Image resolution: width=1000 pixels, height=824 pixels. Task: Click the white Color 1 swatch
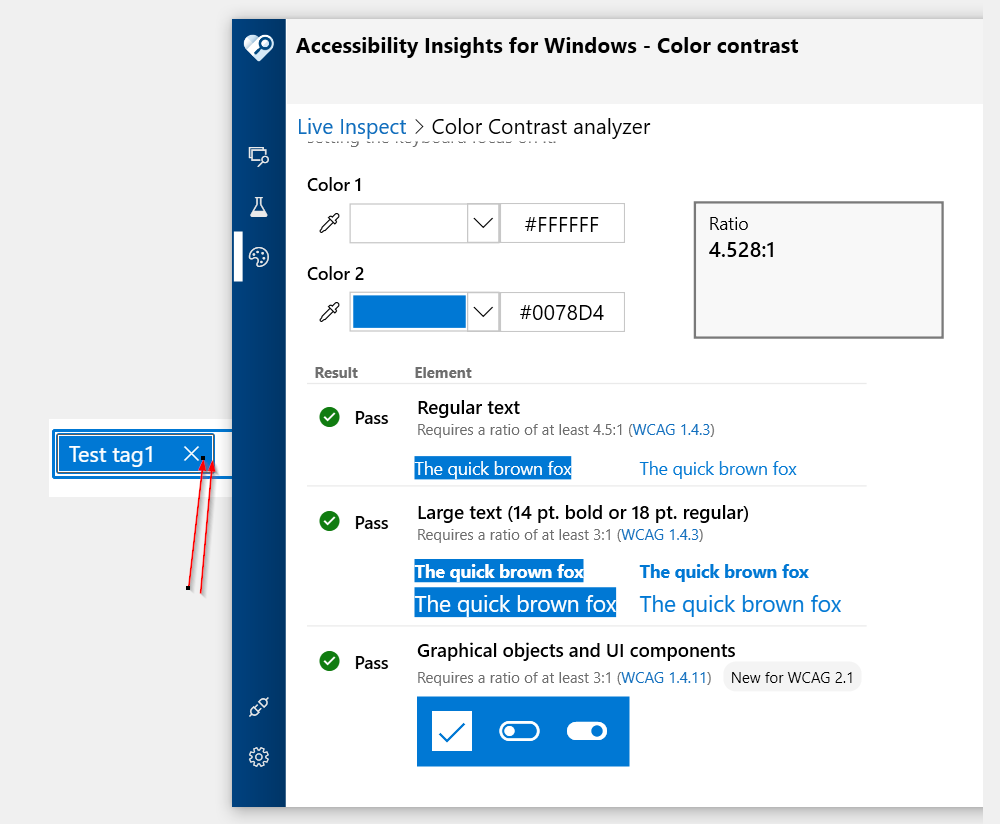(x=409, y=223)
